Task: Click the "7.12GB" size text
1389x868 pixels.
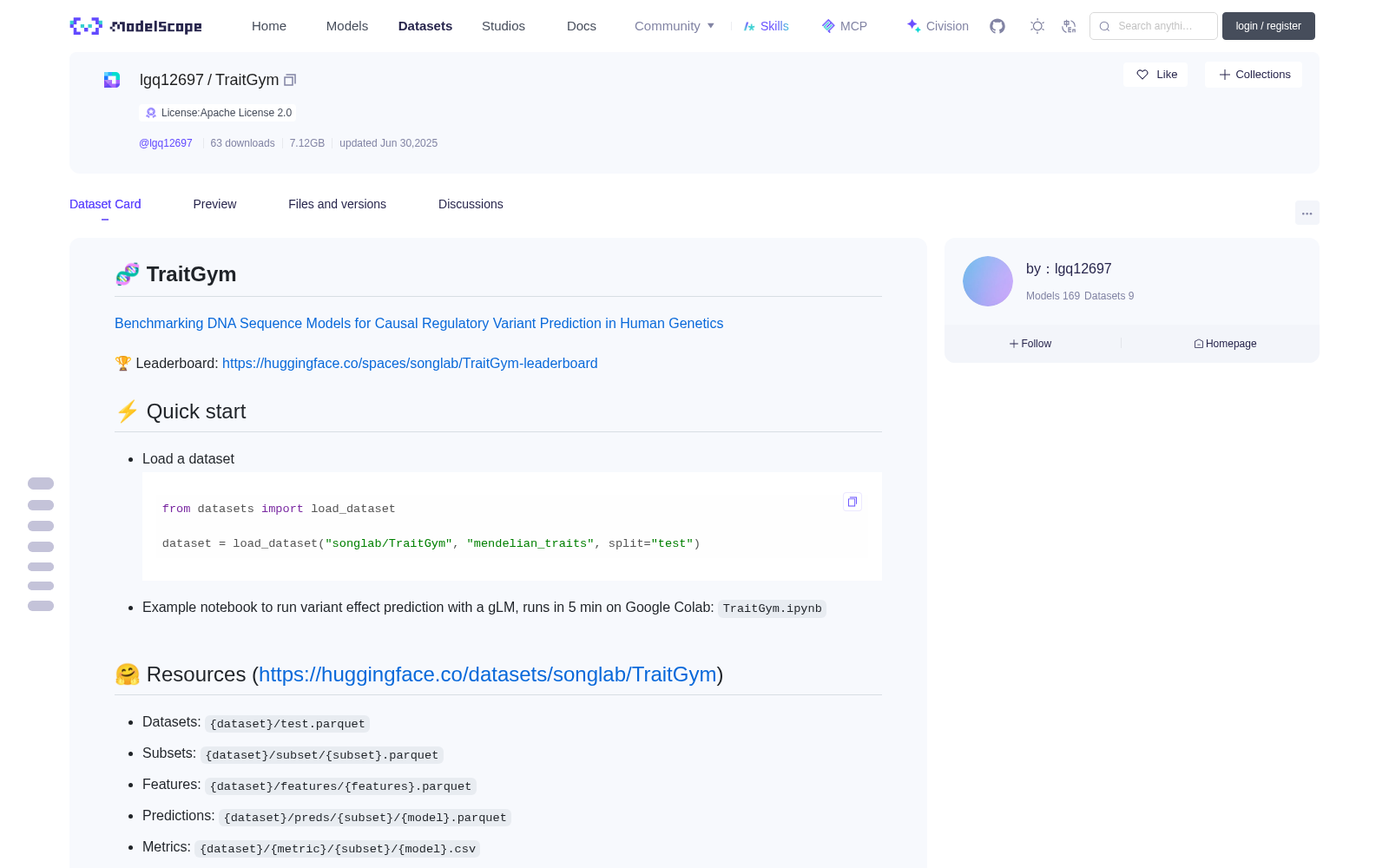Action: (x=307, y=143)
